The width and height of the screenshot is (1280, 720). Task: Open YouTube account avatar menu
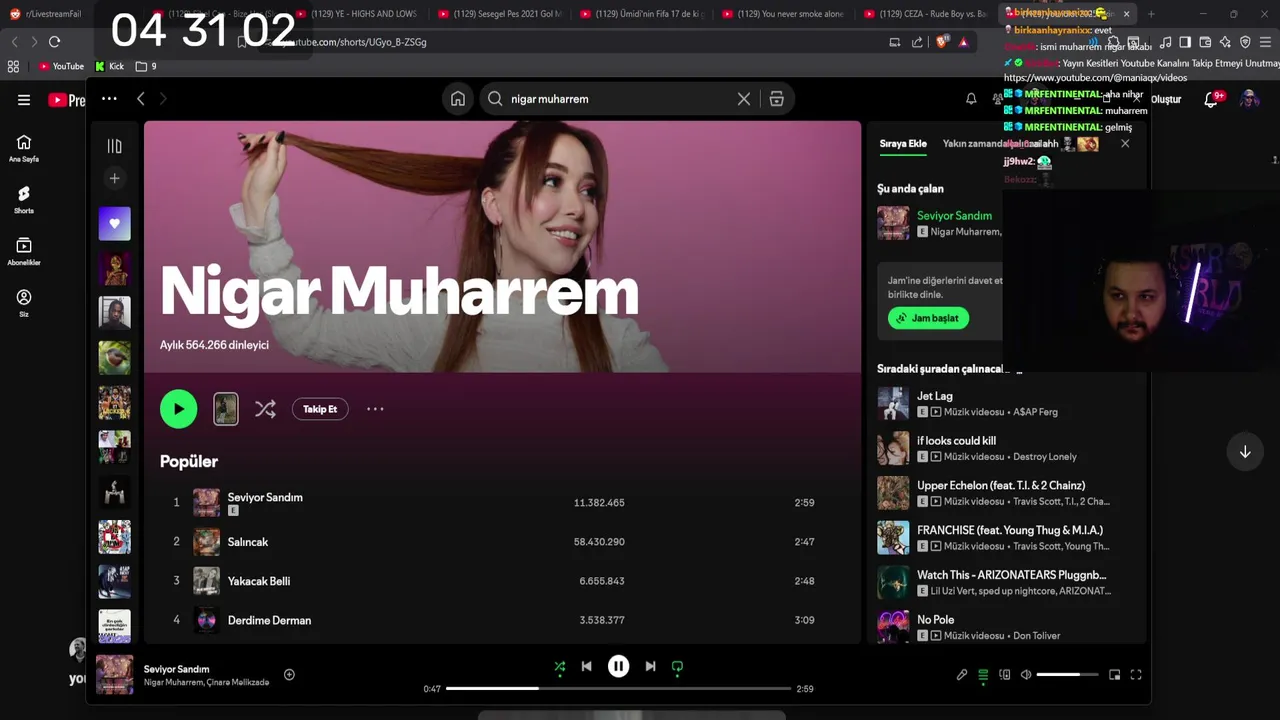click(1249, 99)
